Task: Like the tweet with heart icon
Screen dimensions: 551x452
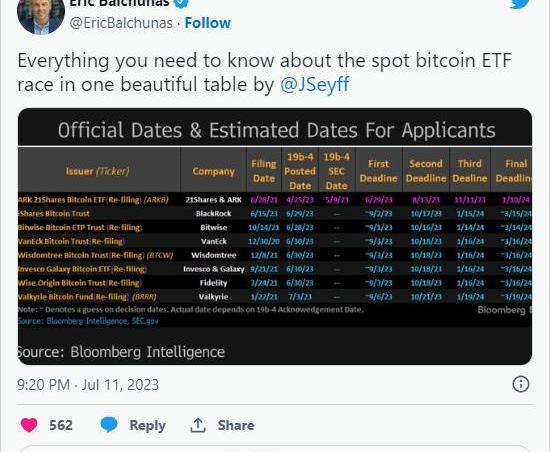Action: point(29,425)
